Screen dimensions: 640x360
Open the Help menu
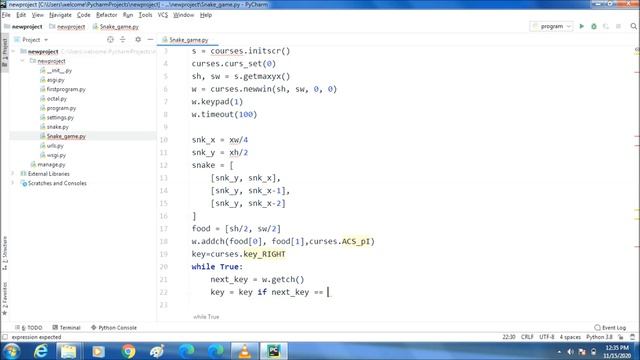(x=206, y=15)
